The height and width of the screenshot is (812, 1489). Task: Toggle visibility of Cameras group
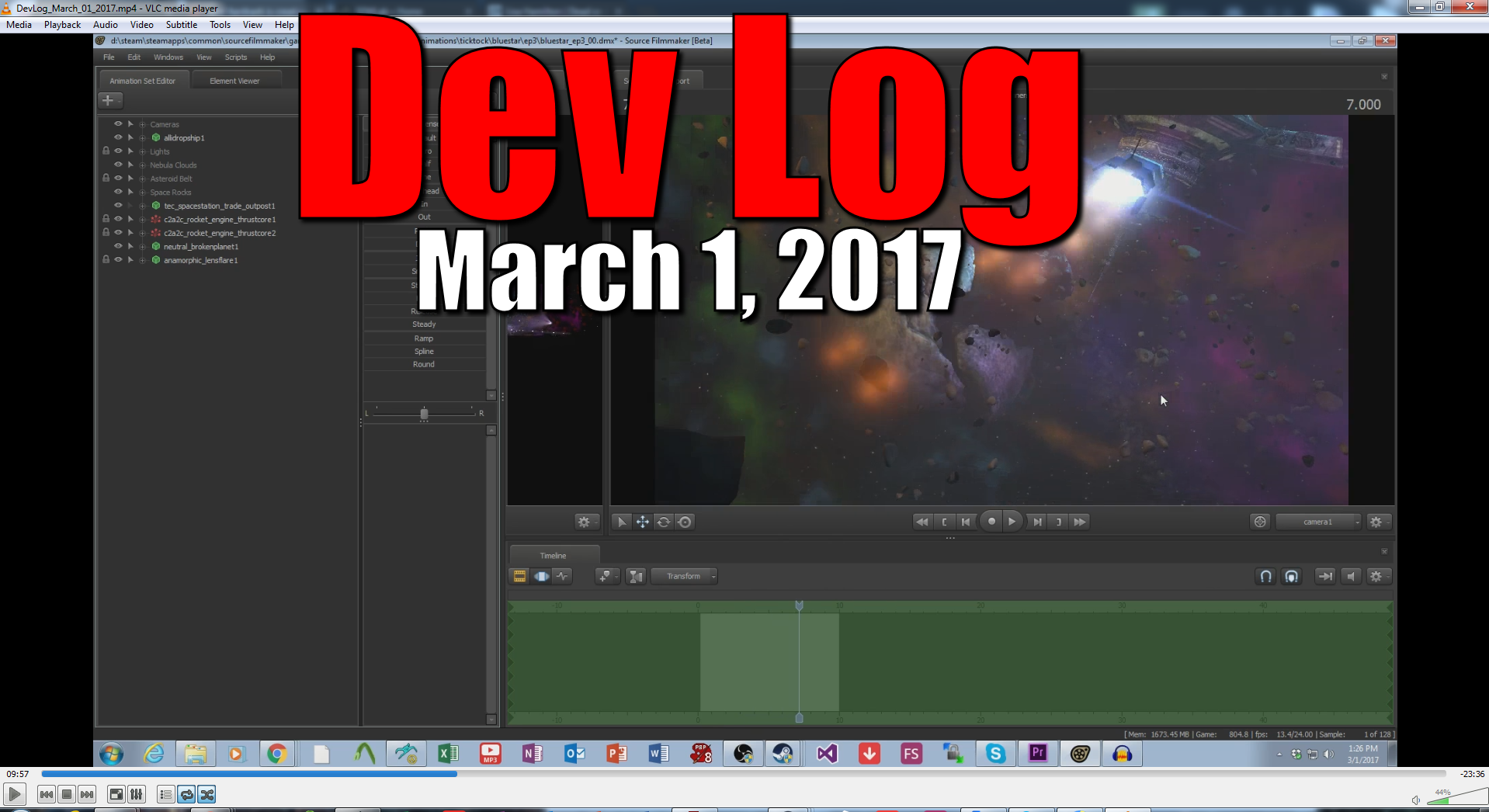click(x=118, y=124)
